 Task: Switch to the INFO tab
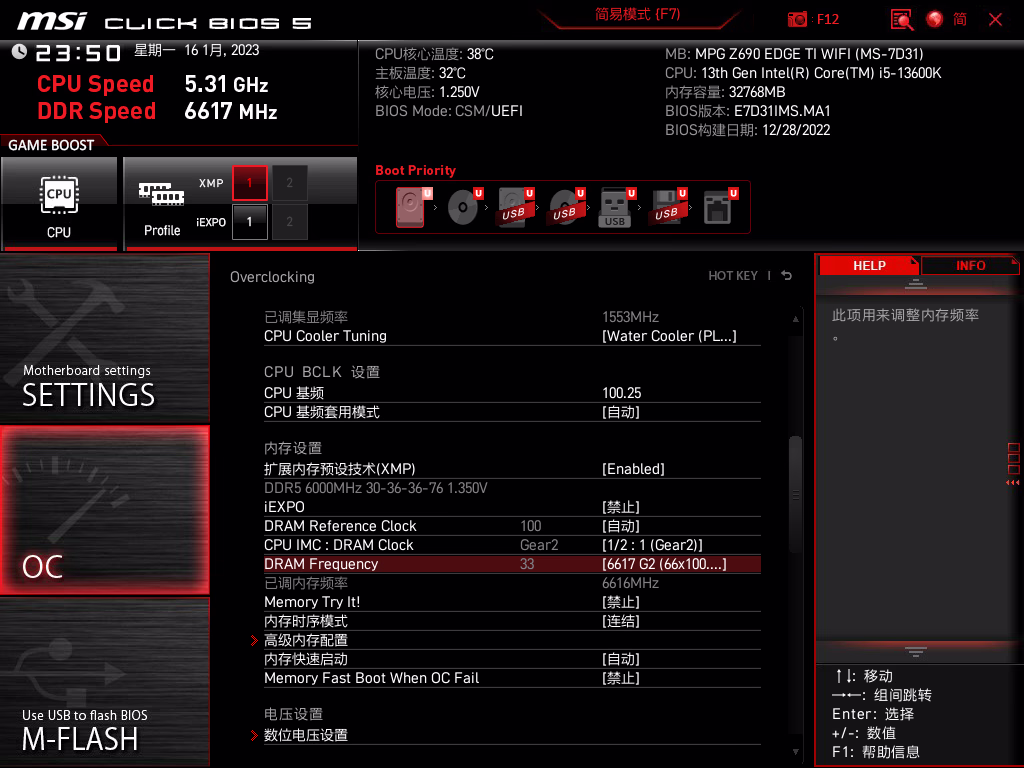tap(970, 265)
